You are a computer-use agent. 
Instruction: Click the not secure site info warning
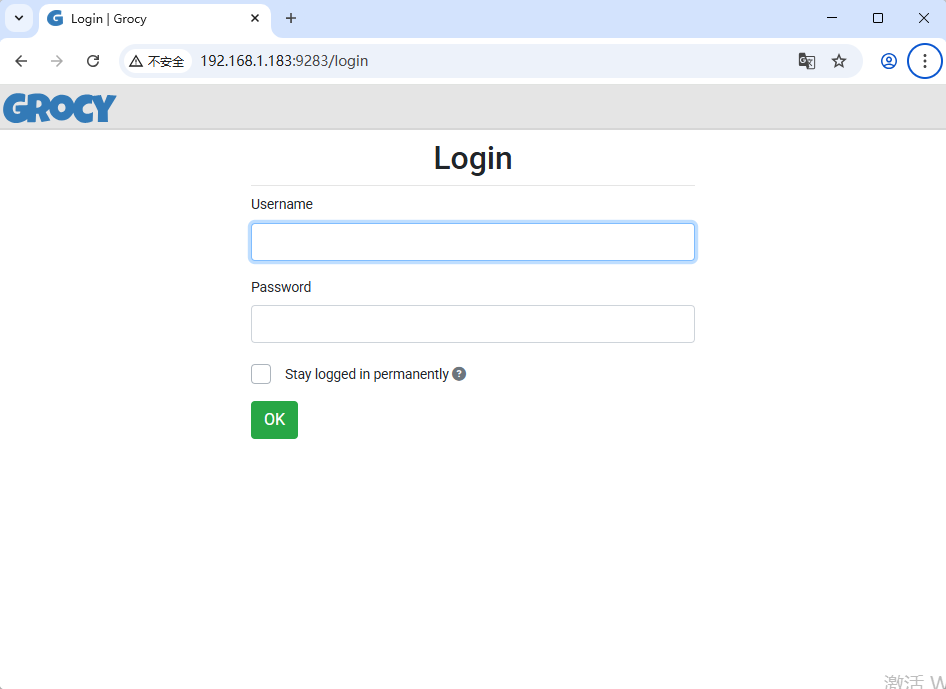tap(157, 61)
